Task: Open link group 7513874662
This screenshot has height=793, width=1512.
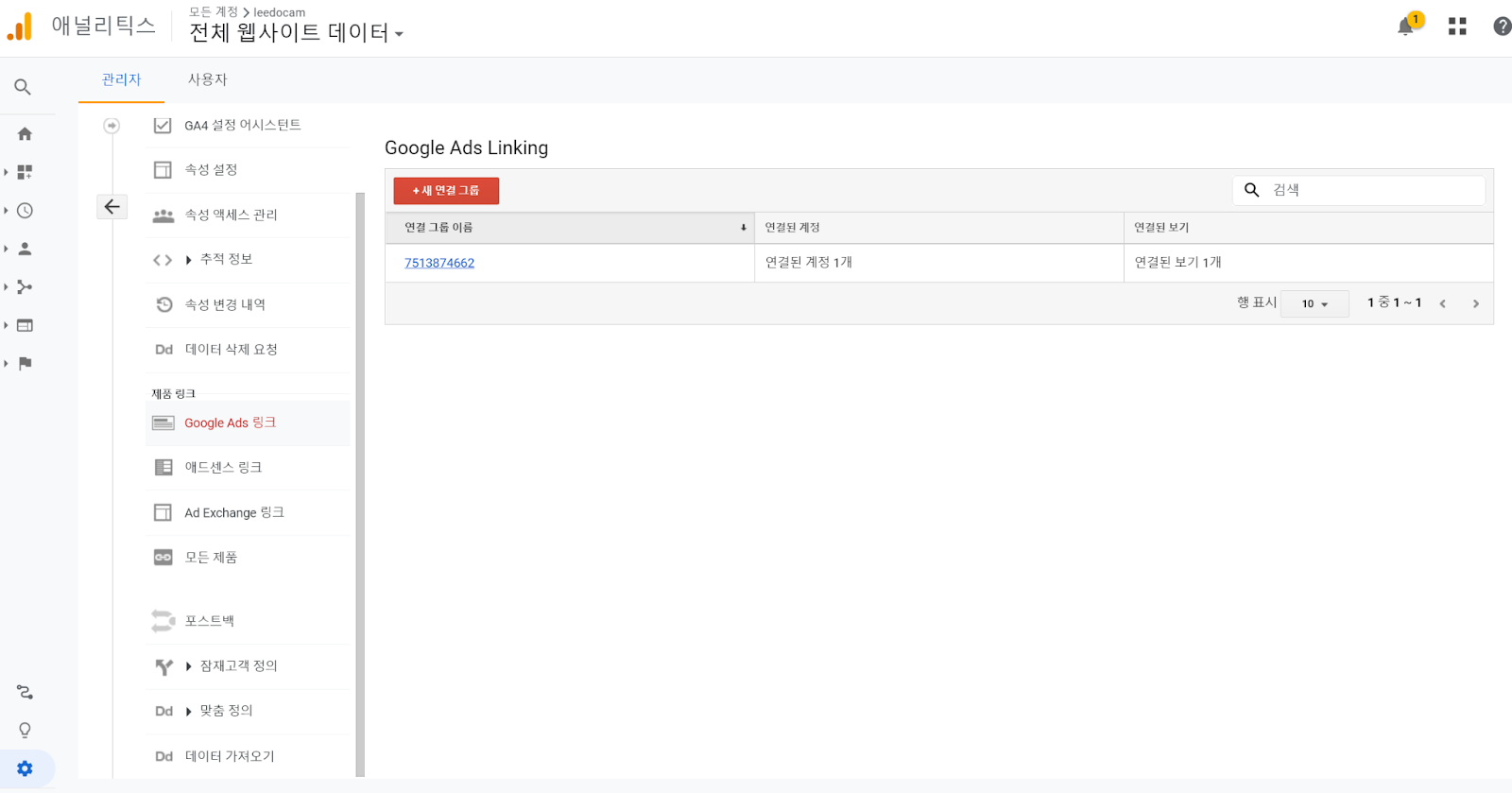Action: click(x=439, y=263)
